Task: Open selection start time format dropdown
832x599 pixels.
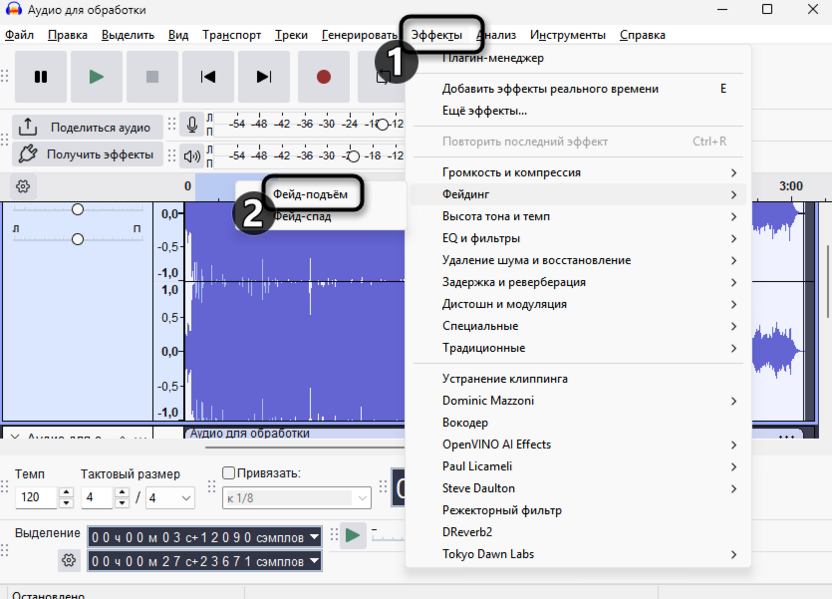Action: pyautogui.click(x=315, y=537)
